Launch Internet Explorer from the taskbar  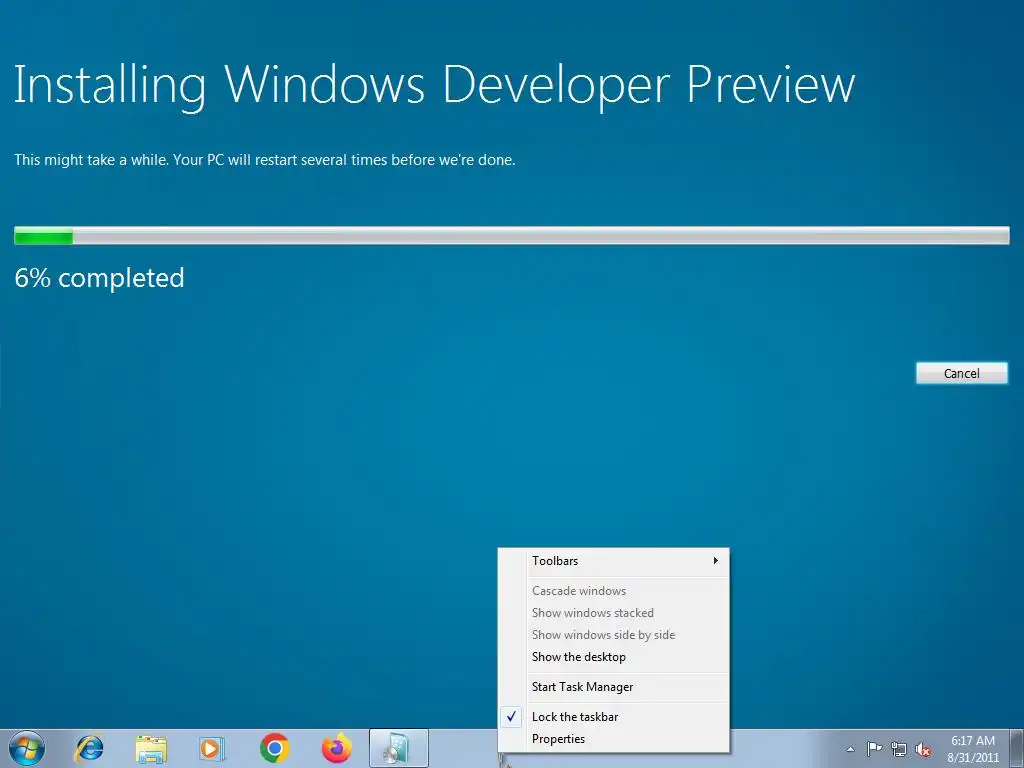click(x=89, y=748)
